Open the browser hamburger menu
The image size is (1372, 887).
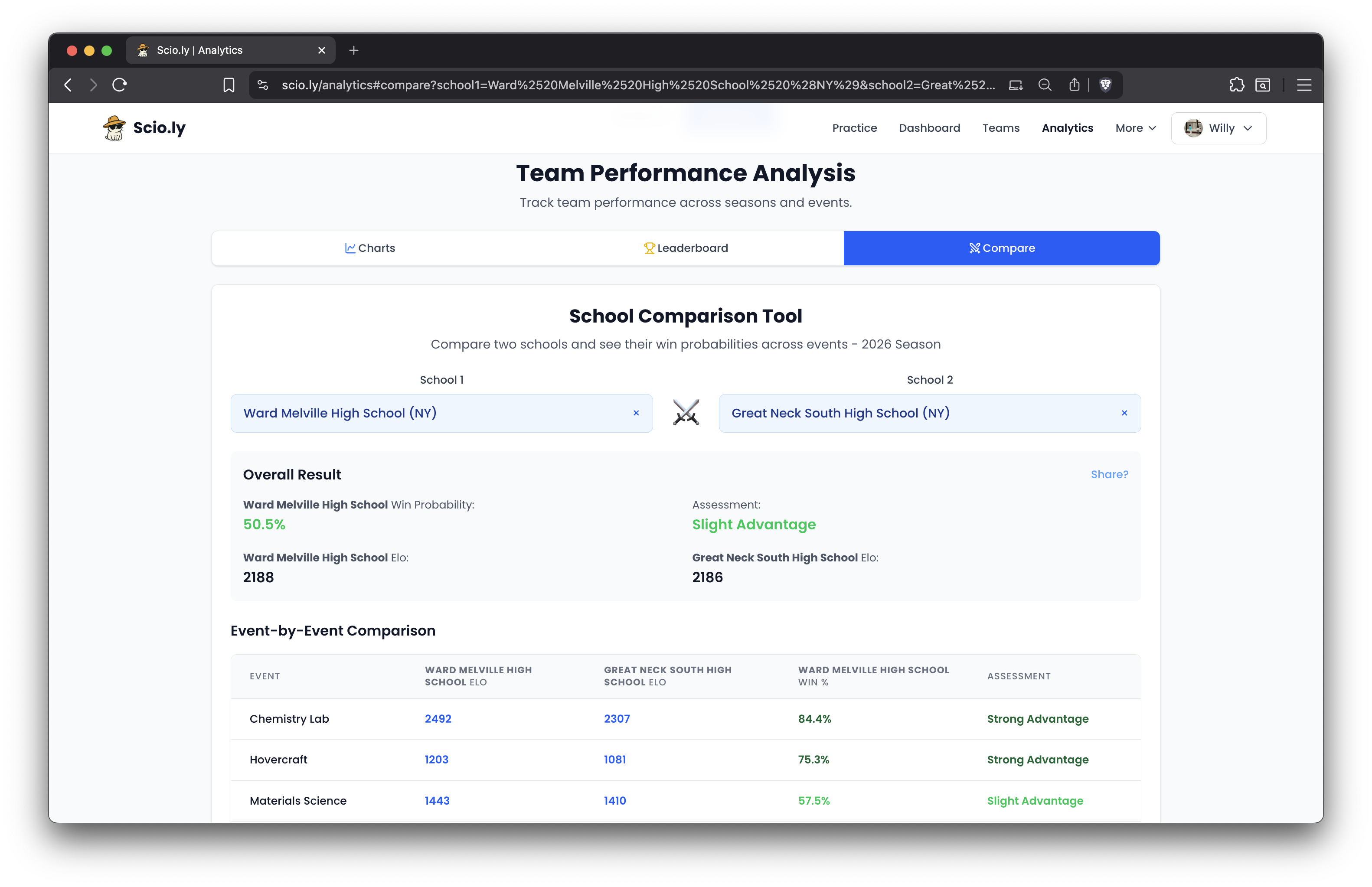[x=1304, y=85]
